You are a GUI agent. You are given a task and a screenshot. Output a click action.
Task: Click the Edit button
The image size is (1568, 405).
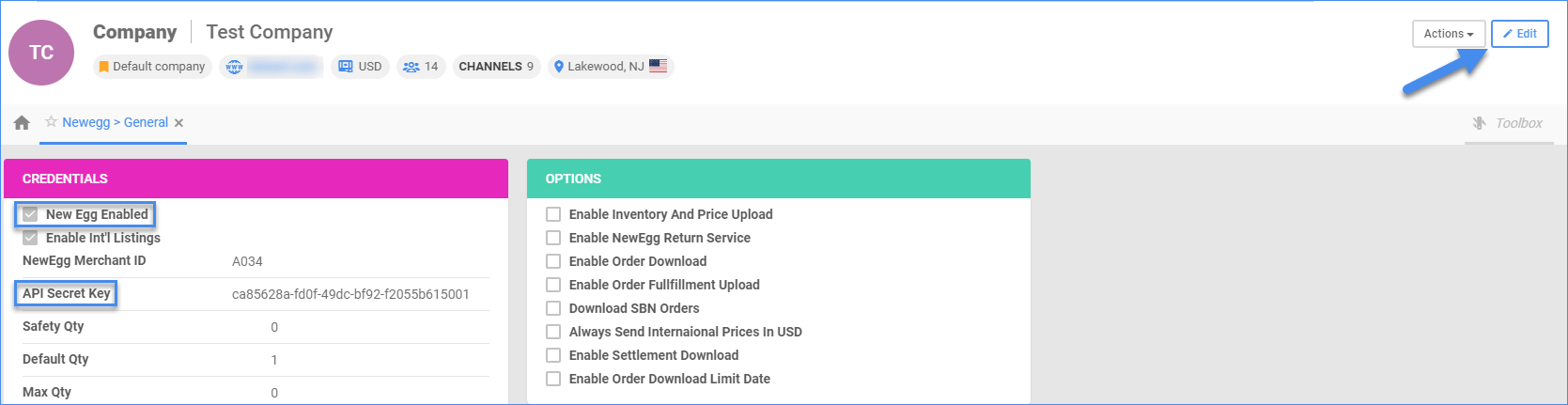[x=1519, y=34]
